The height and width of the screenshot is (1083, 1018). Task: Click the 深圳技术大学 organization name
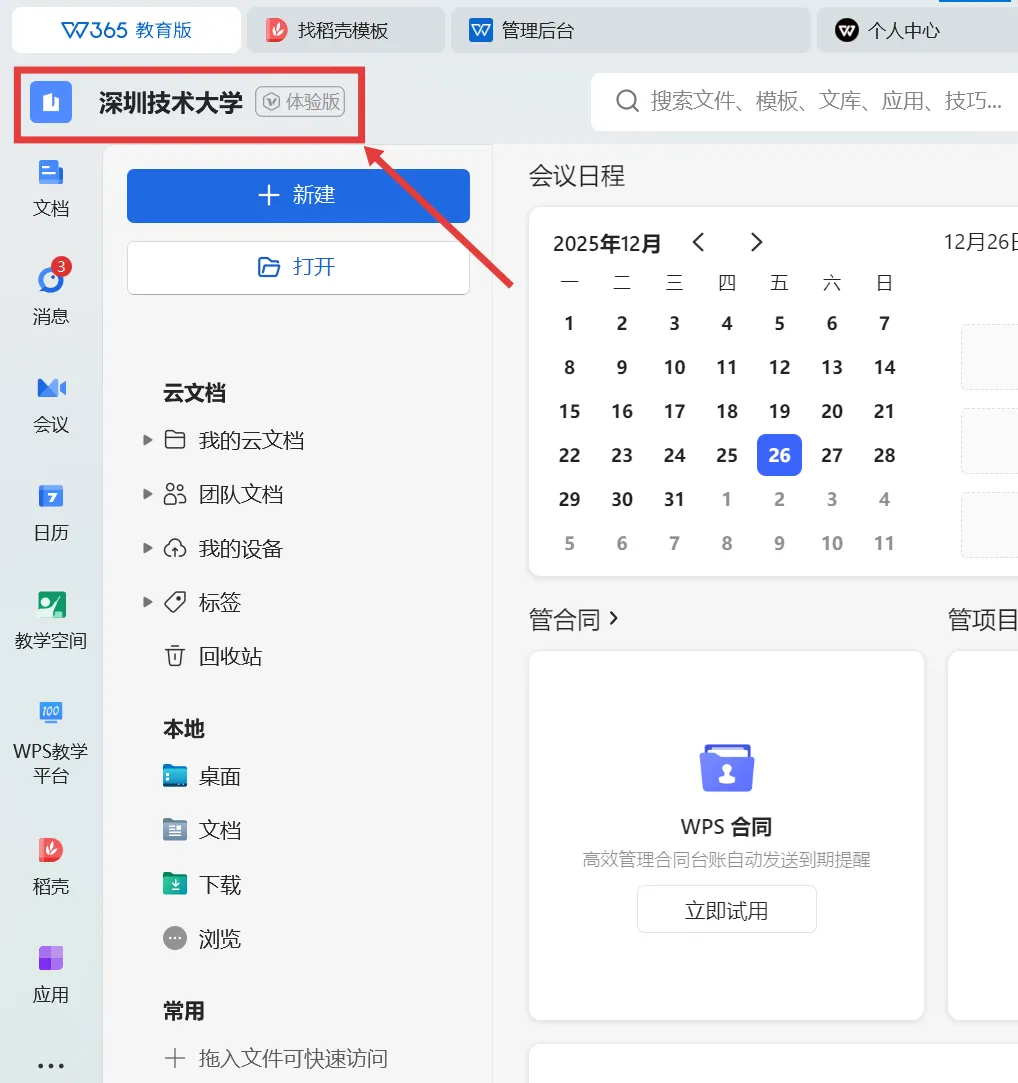click(171, 102)
